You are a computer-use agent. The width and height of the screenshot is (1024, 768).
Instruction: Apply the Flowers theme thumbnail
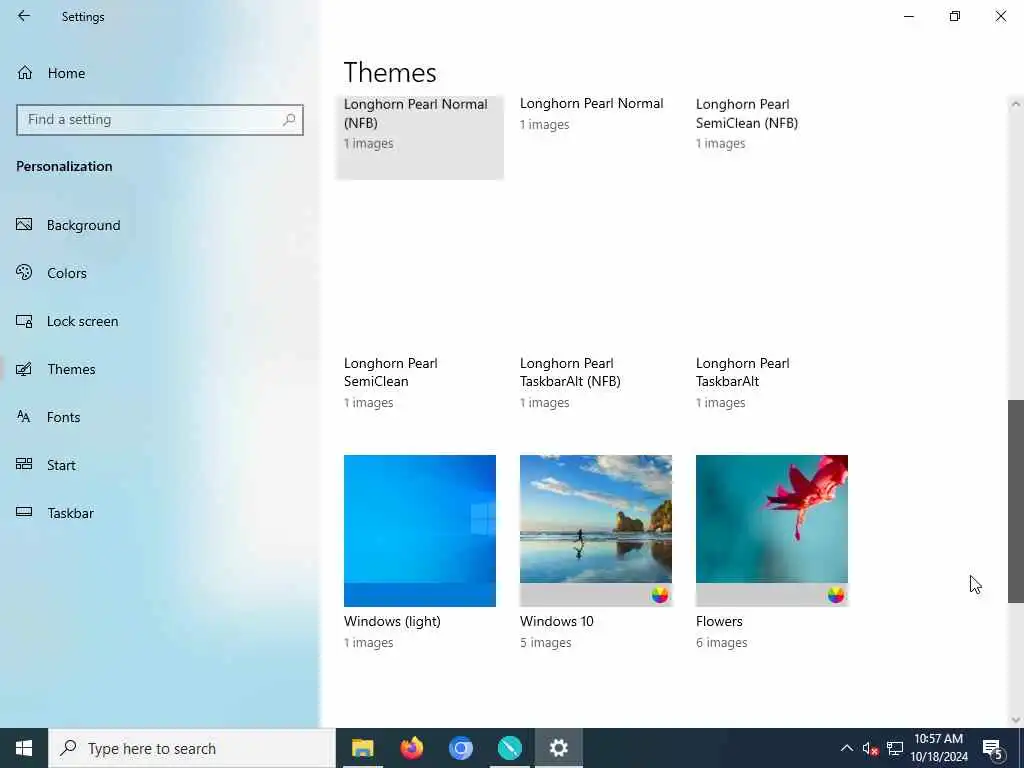pyautogui.click(x=772, y=530)
